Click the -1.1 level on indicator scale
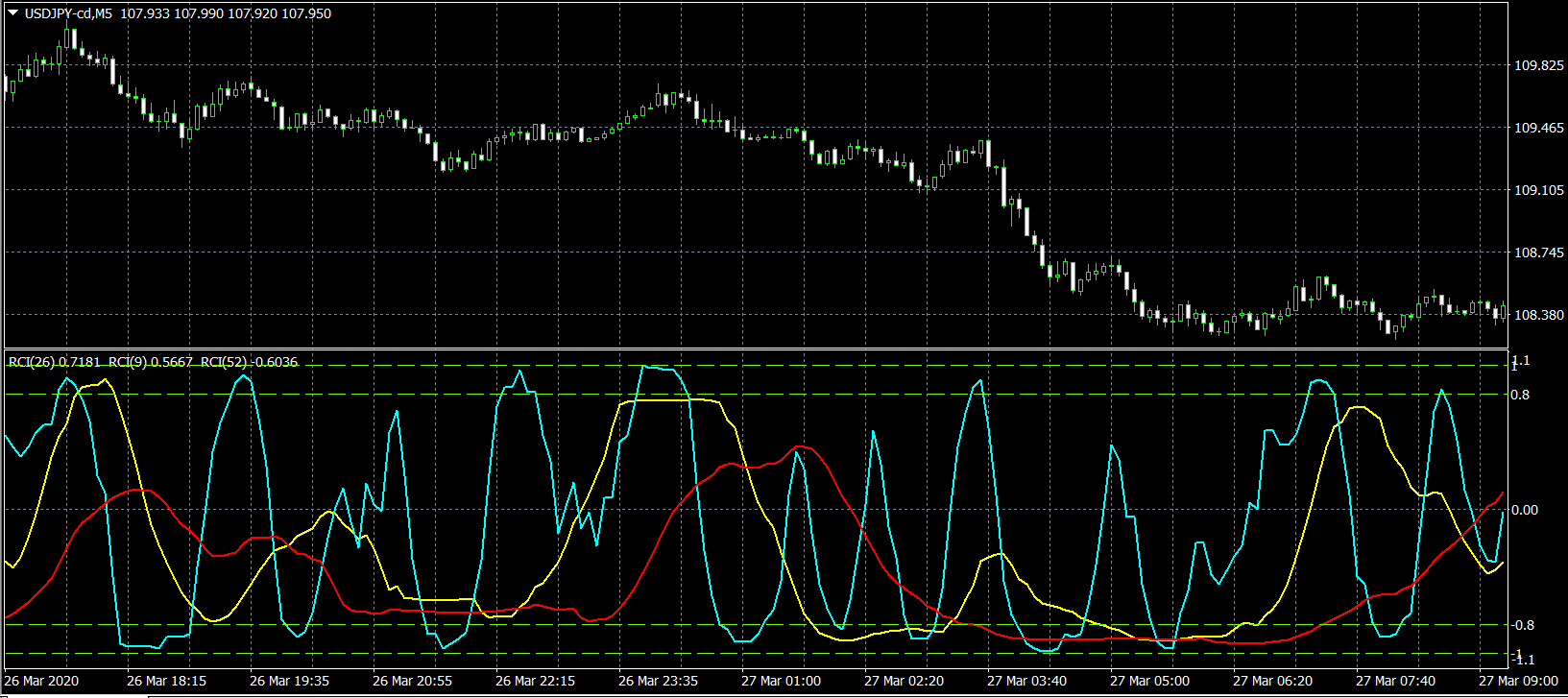The image size is (1568, 698). pyautogui.click(x=1523, y=659)
